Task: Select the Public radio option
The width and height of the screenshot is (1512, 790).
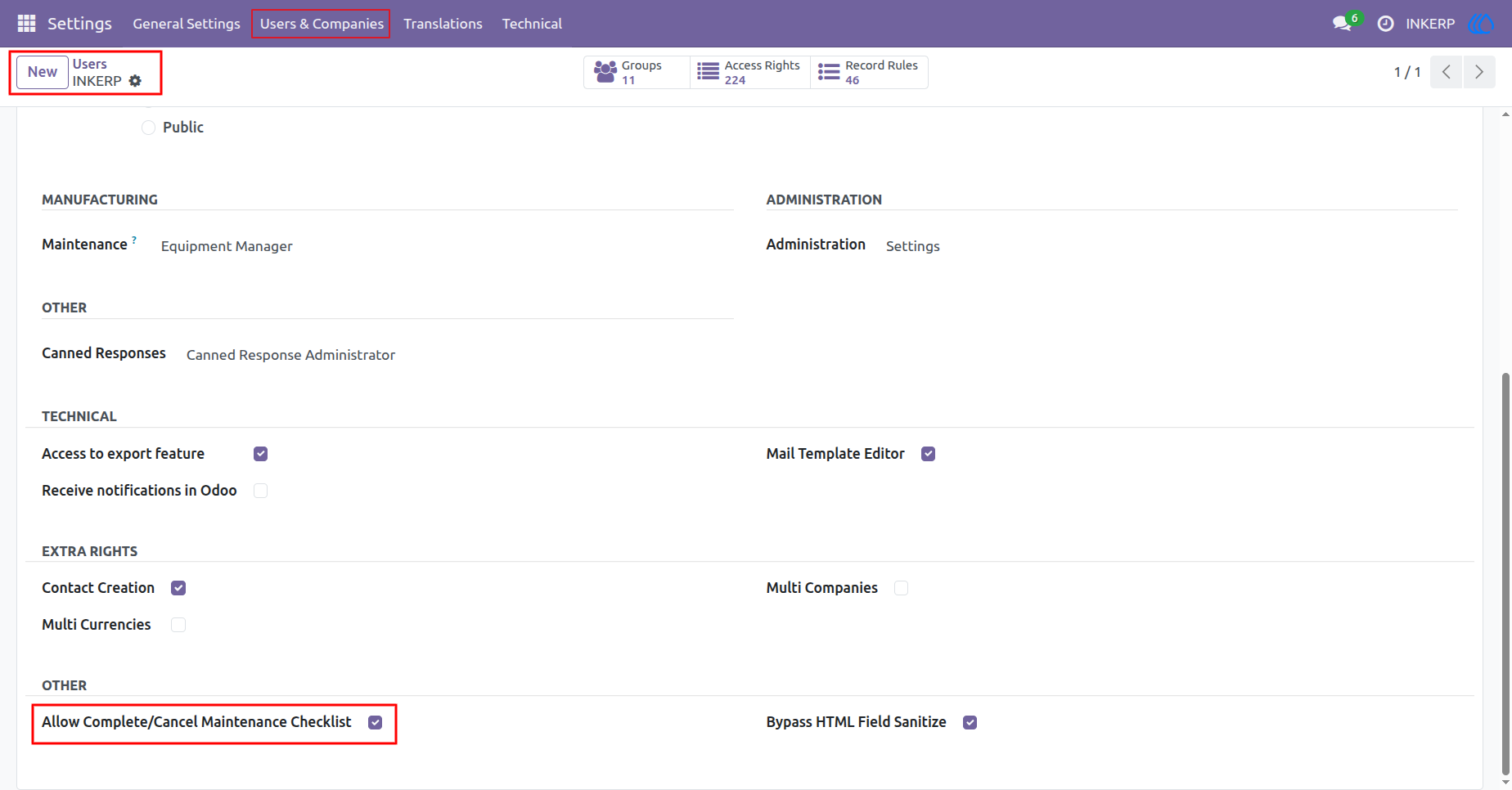Action: click(148, 128)
